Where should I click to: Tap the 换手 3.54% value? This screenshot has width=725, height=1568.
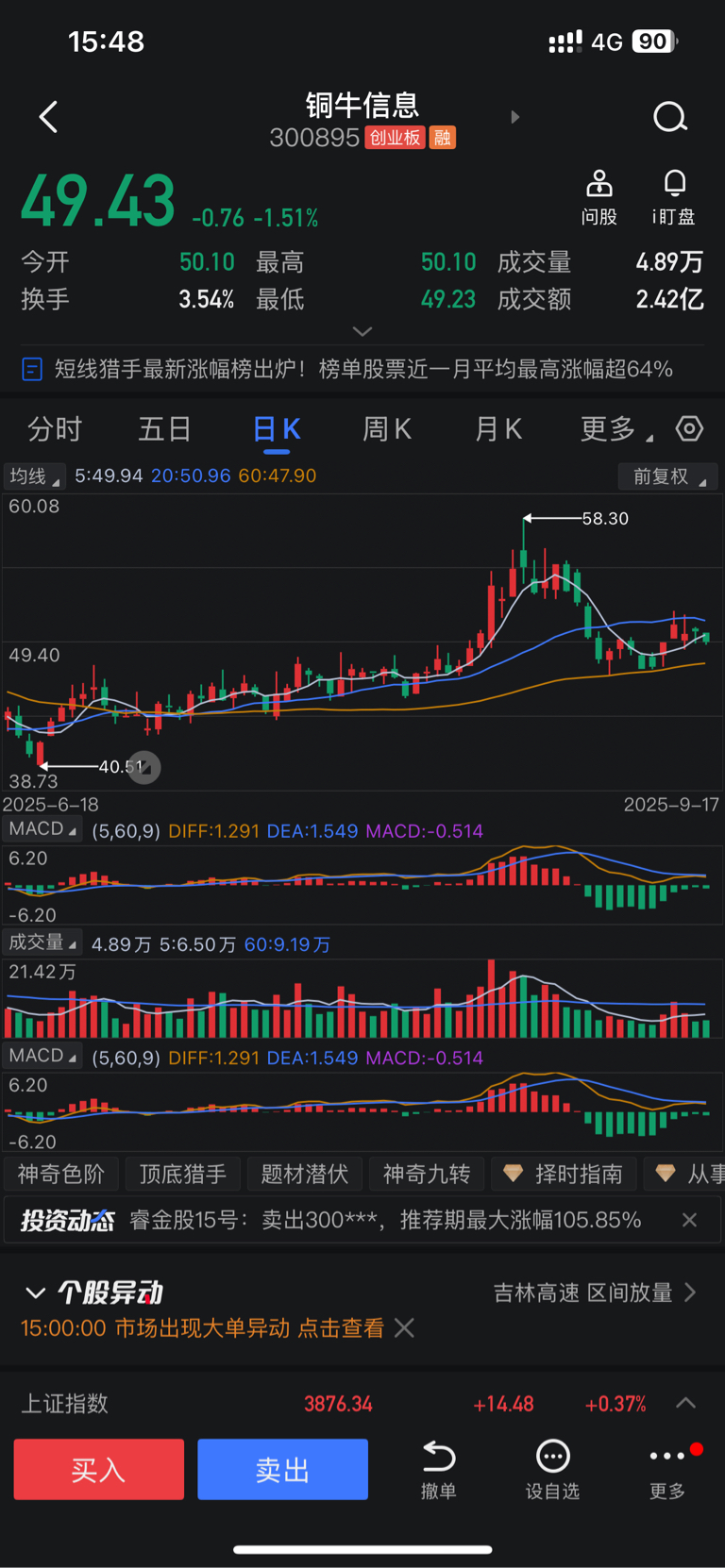(x=207, y=299)
